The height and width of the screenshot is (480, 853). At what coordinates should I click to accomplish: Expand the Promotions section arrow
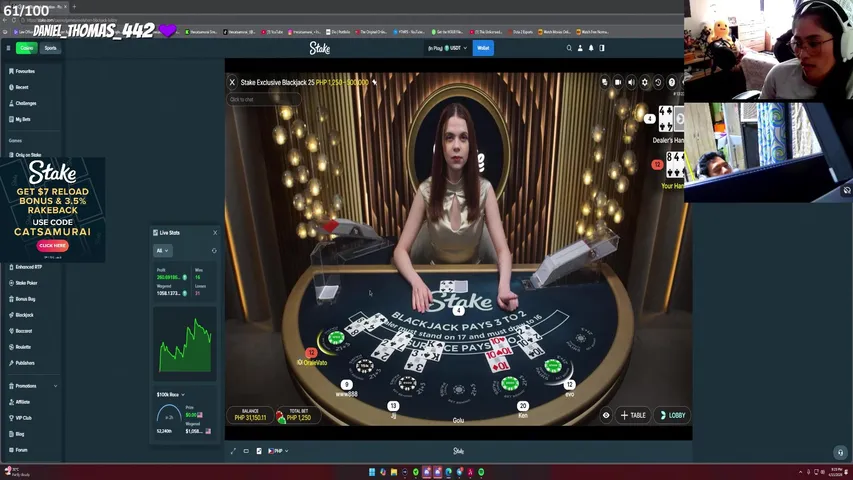pos(55,386)
